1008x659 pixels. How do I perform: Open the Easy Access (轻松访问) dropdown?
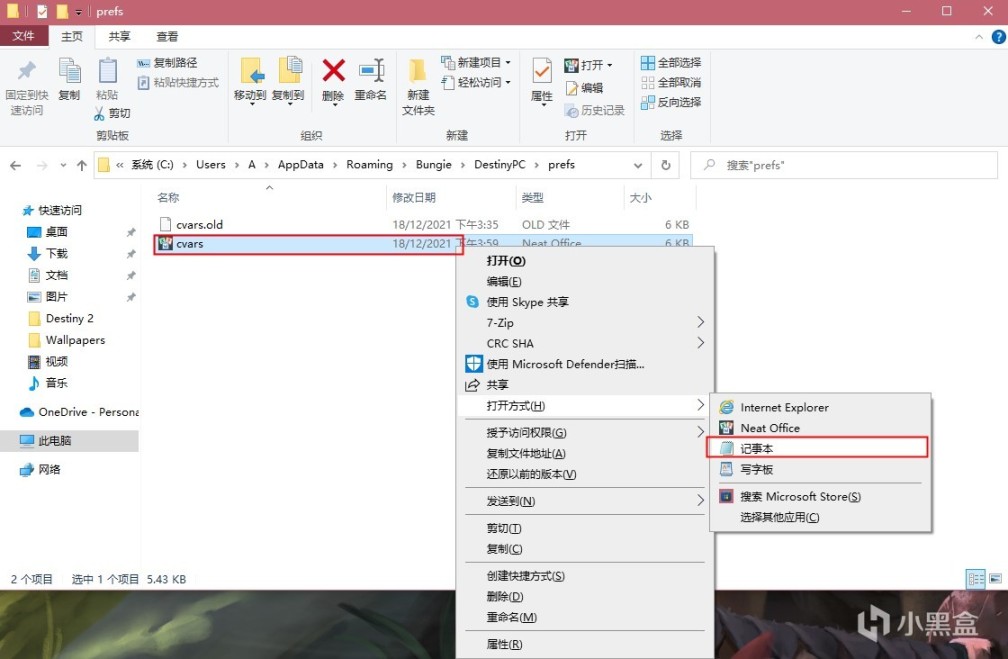pyautogui.click(x=476, y=82)
